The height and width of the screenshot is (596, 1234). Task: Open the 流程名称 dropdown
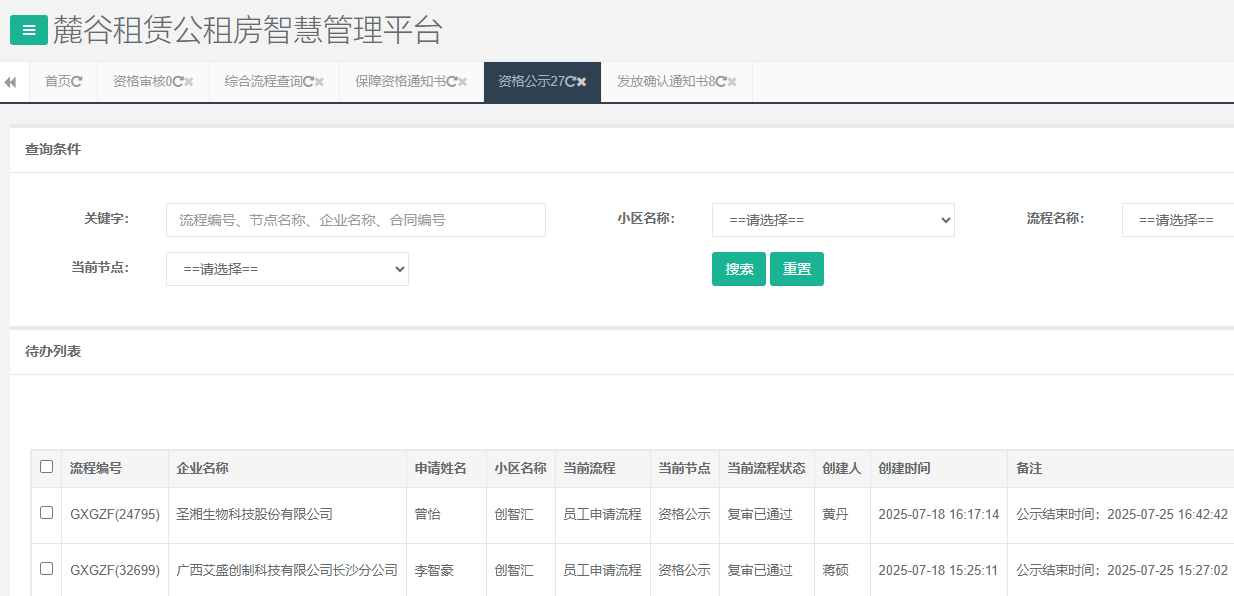pyautogui.click(x=1178, y=220)
